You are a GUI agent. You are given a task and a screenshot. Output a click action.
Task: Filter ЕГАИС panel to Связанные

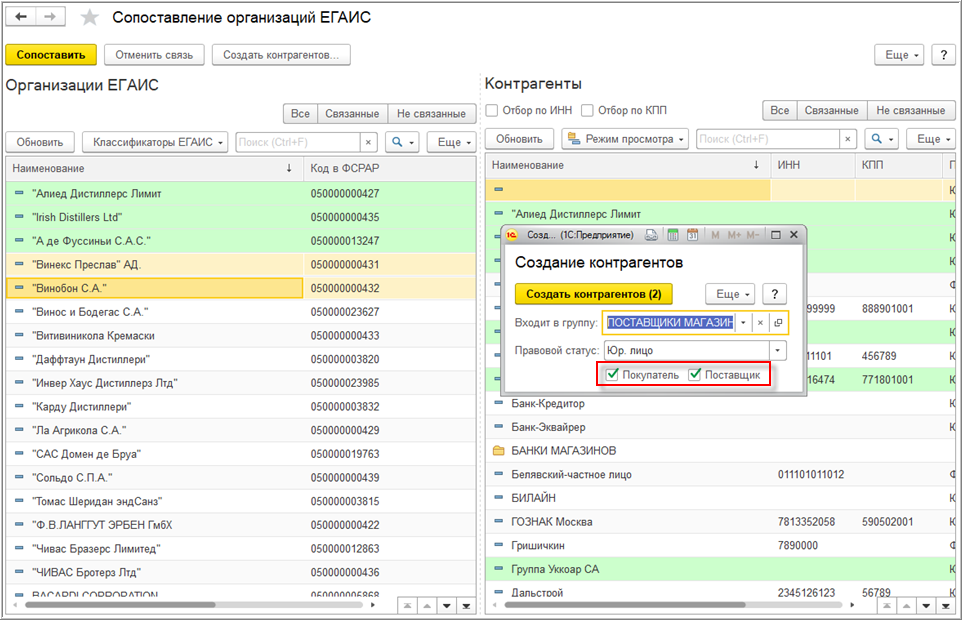352,113
